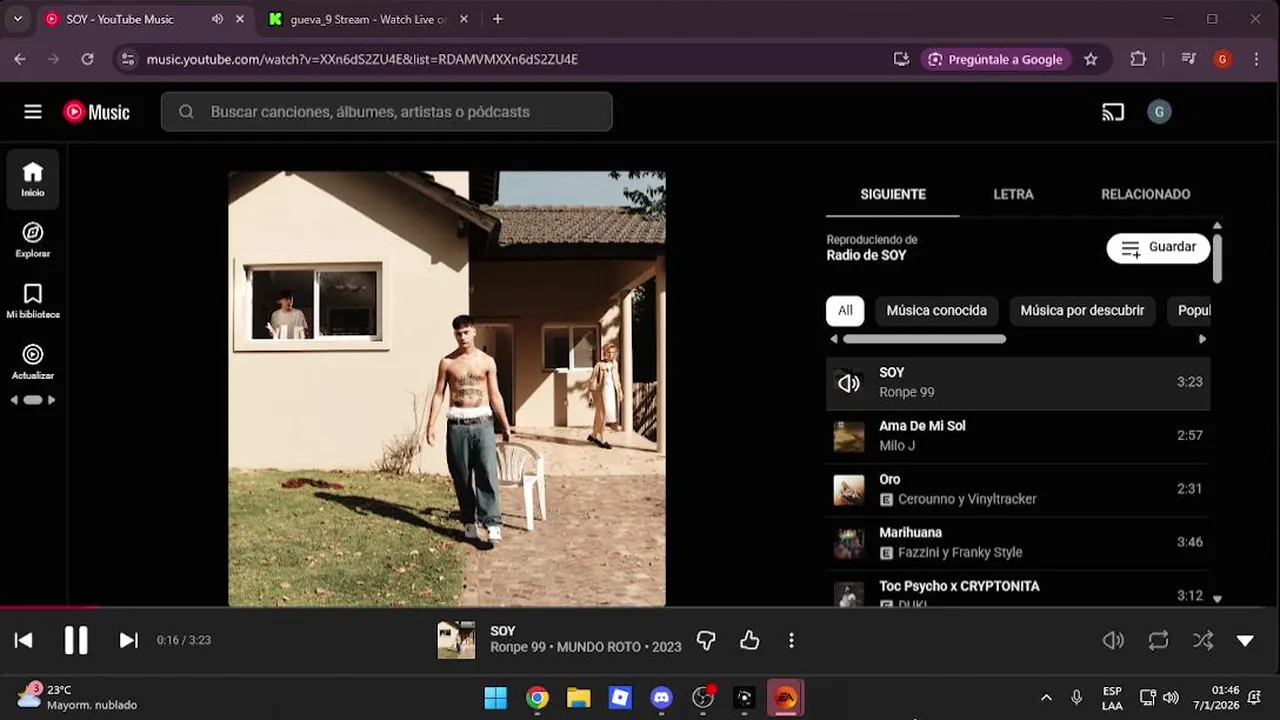Open Actualizar in the sidebar
The image size is (1280, 720).
(x=33, y=361)
